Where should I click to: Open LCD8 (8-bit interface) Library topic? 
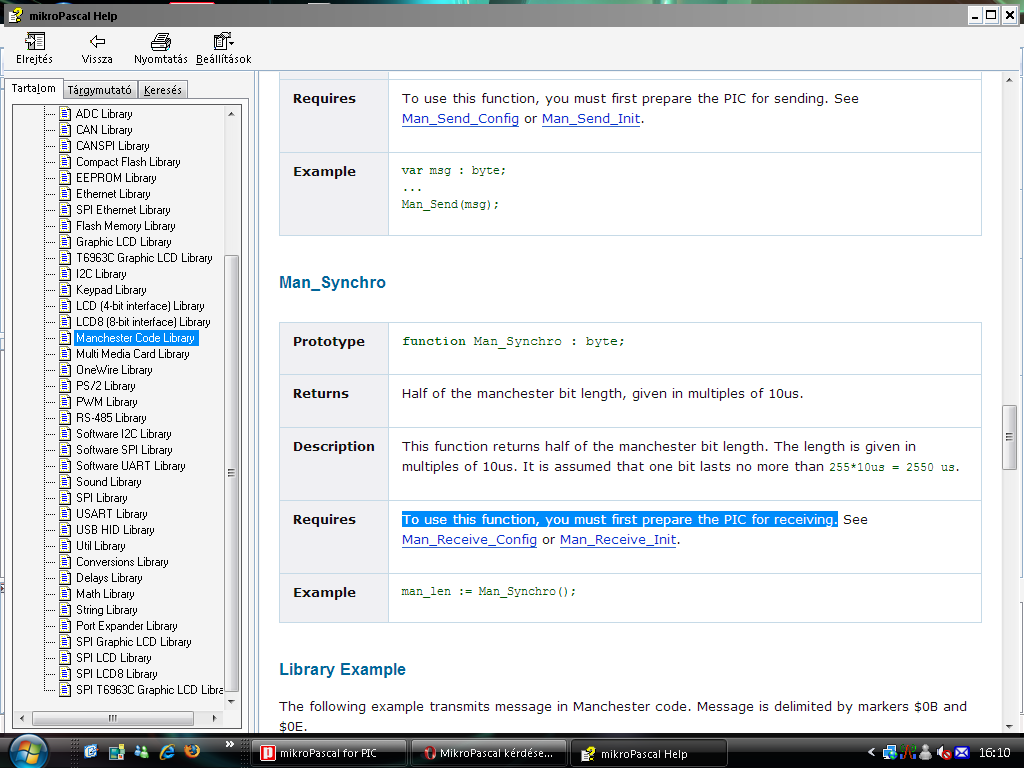pos(143,322)
